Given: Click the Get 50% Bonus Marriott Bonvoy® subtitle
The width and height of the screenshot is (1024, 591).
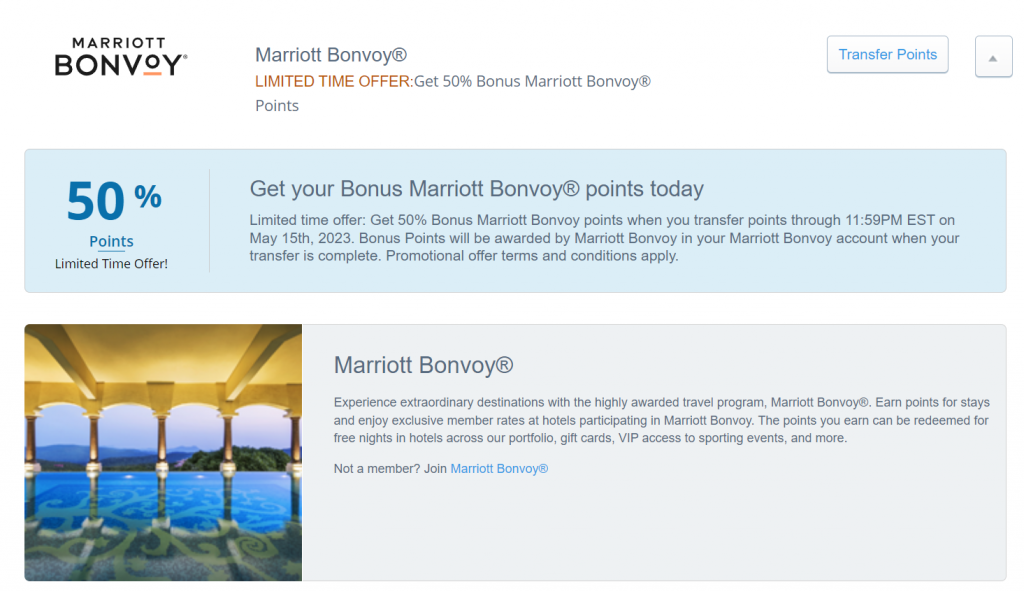Looking at the screenshot, I should (x=532, y=81).
